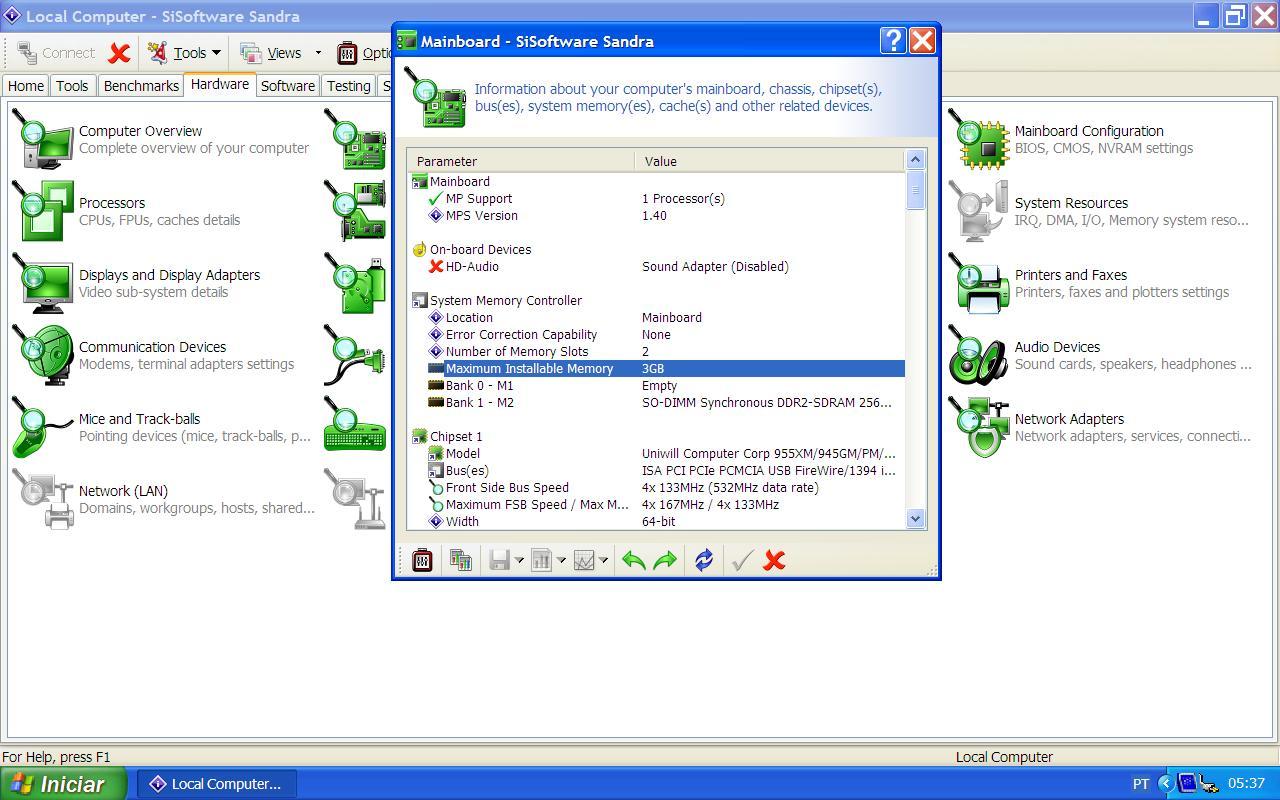The width and height of the screenshot is (1280, 800).
Task: Click the taskbar clock showing 05:37
Action: click(x=1246, y=784)
